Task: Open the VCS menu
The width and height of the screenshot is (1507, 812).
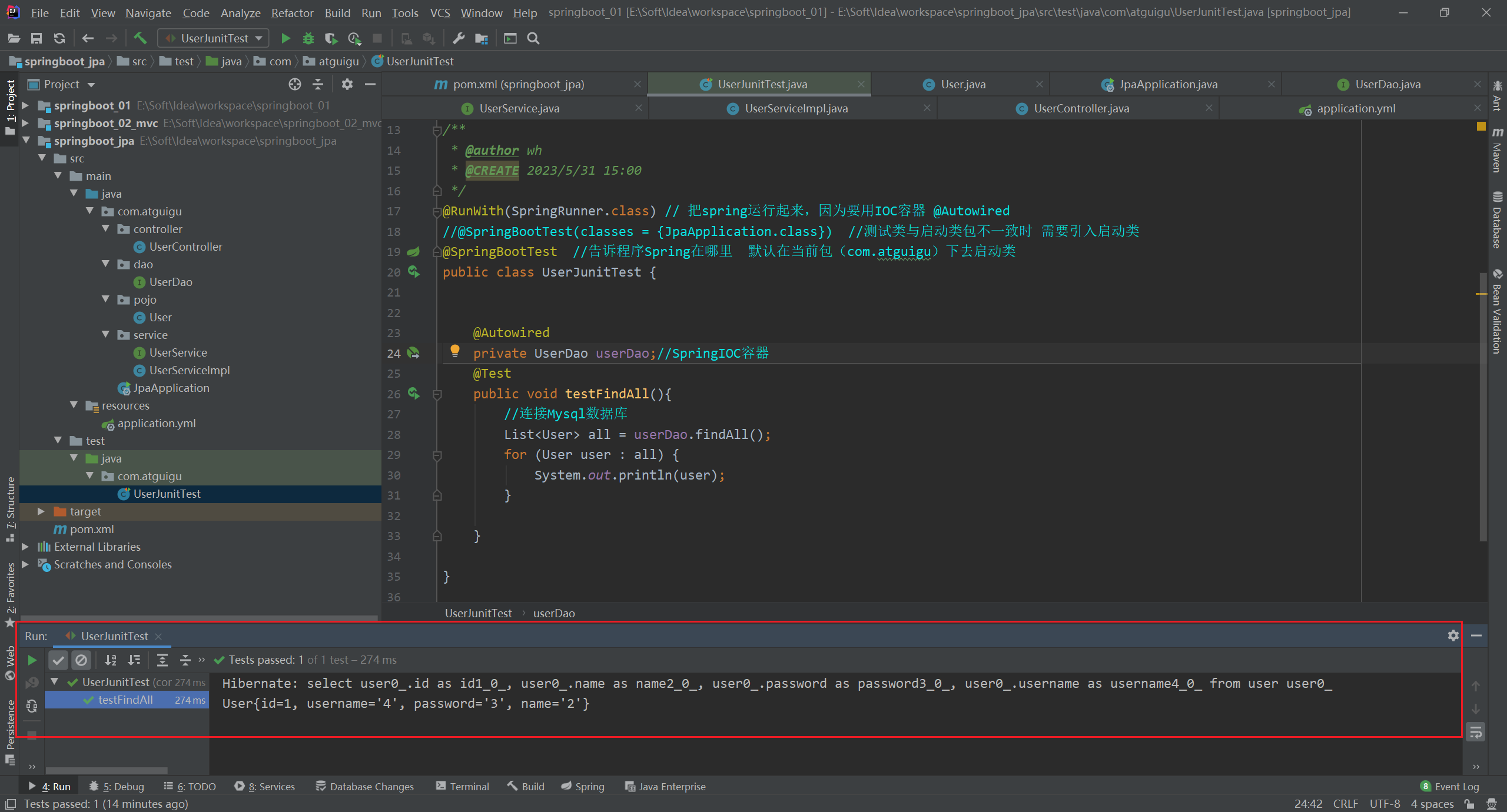Action: (440, 12)
